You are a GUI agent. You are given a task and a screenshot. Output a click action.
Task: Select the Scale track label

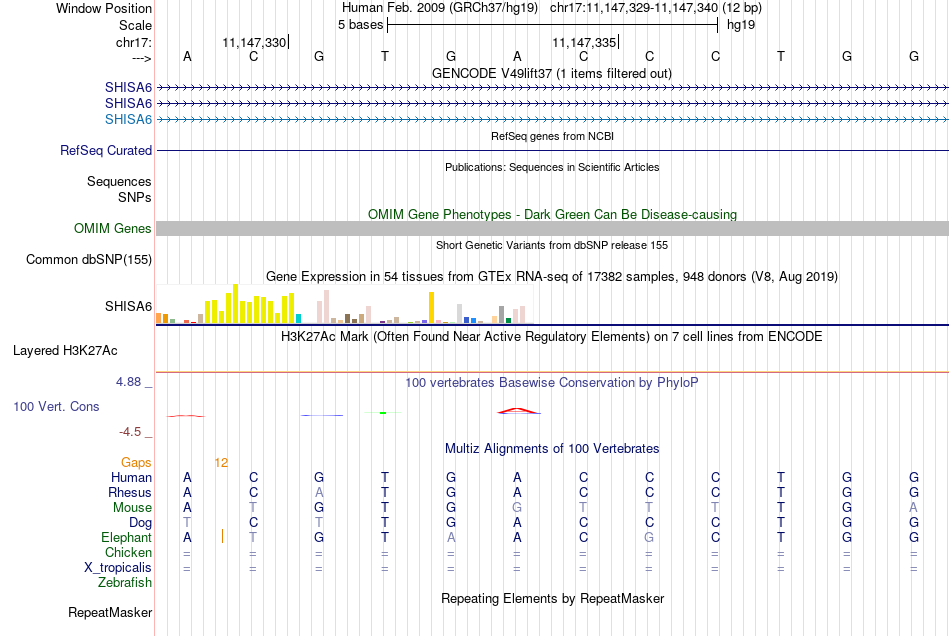click(135, 25)
